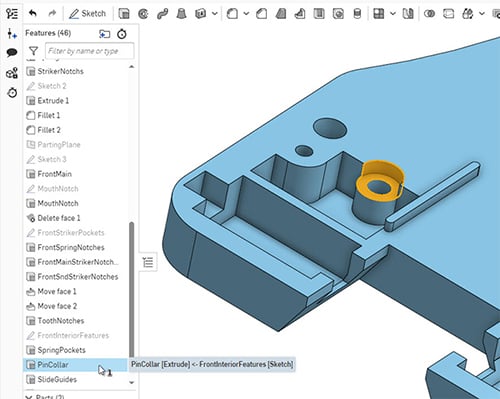
Task: Start a new Sketch from toolbar
Action: tap(87, 14)
